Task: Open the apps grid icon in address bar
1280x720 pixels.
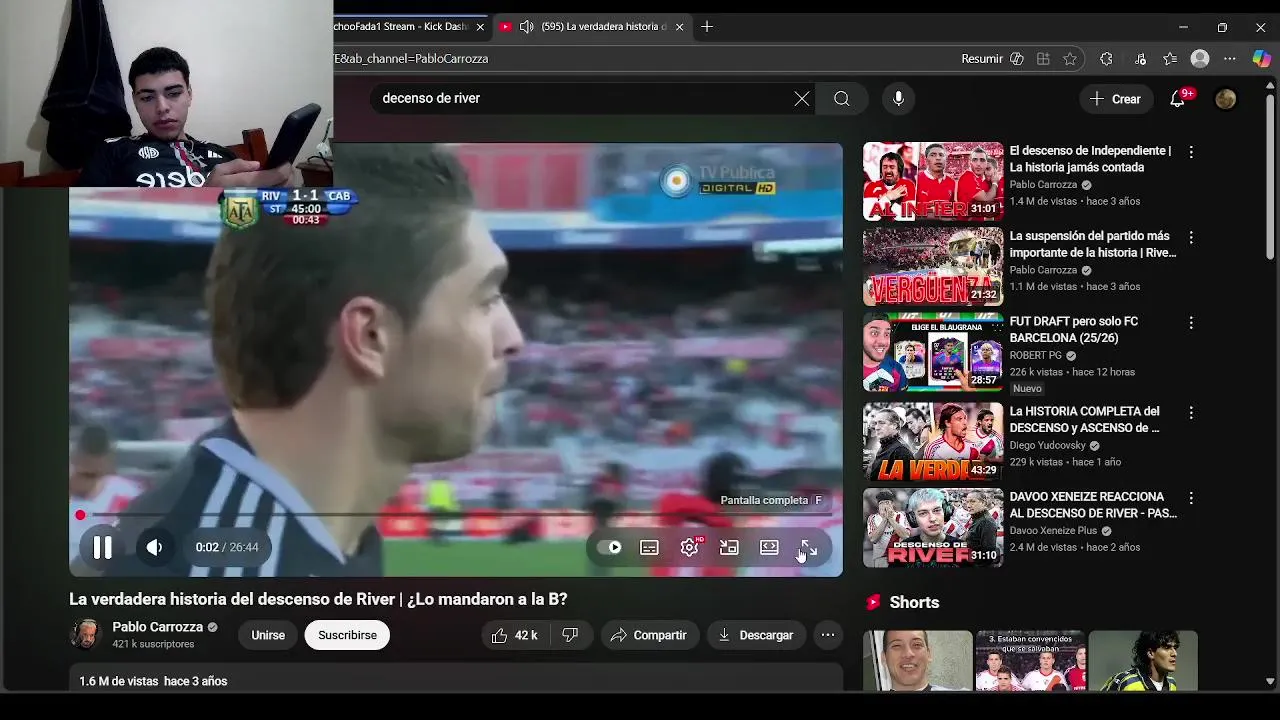Action: click(x=1043, y=59)
